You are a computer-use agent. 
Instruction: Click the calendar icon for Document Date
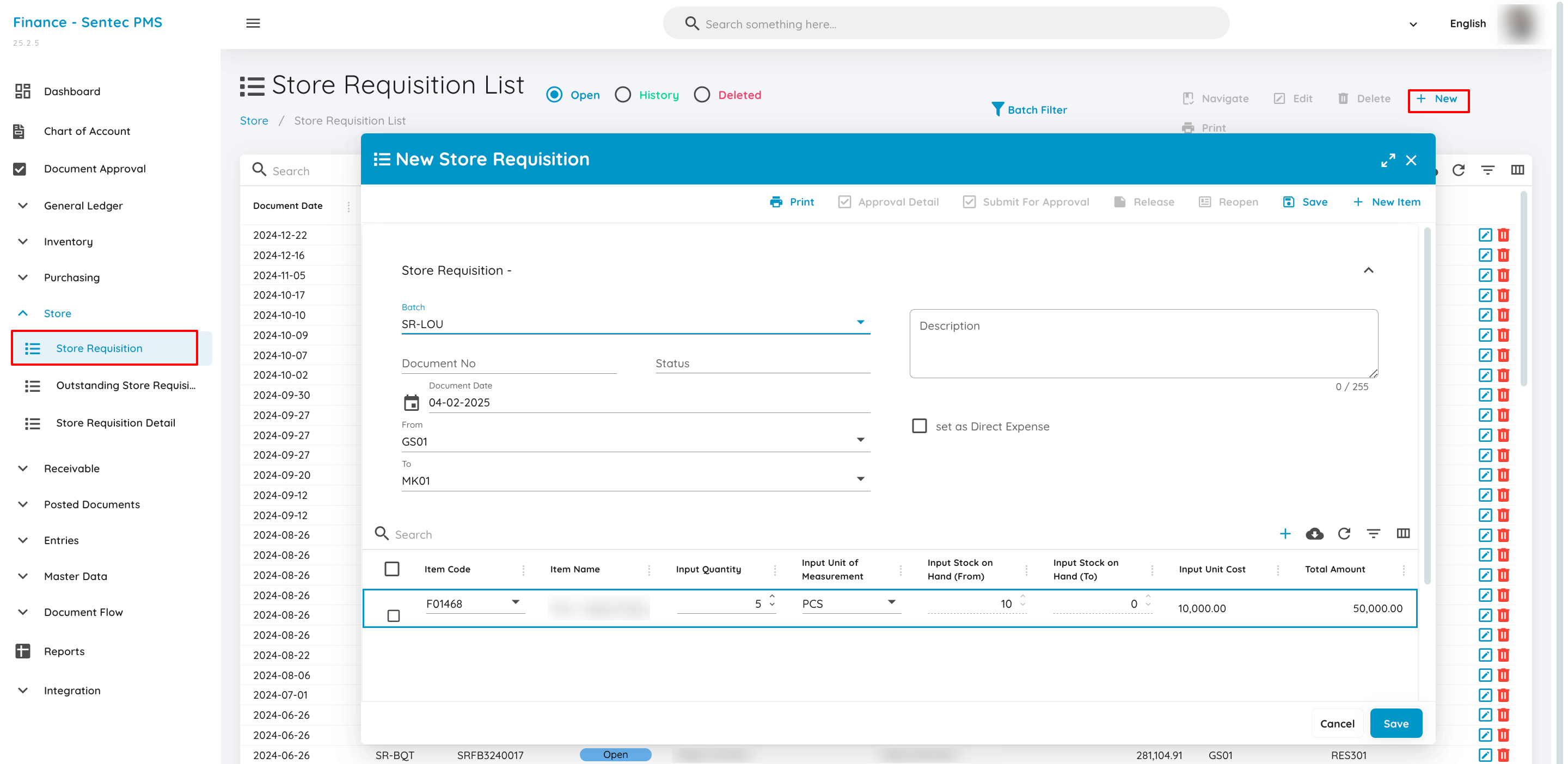(x=412, y=402)
